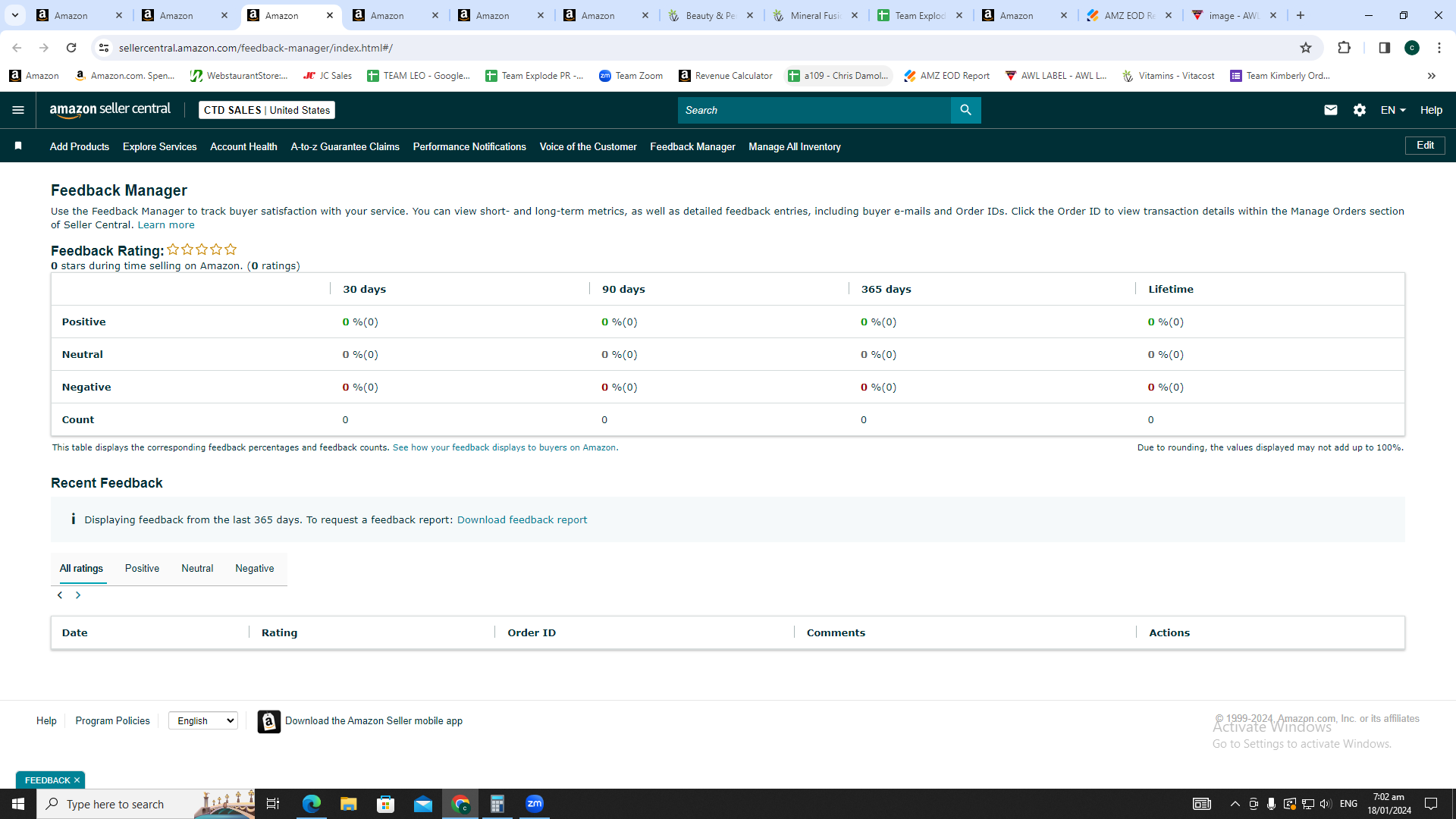Image resolution: width=1456 pixels, height=819 pixels.
Task: Click the search magnifier button
Action: tap(965, 110)
